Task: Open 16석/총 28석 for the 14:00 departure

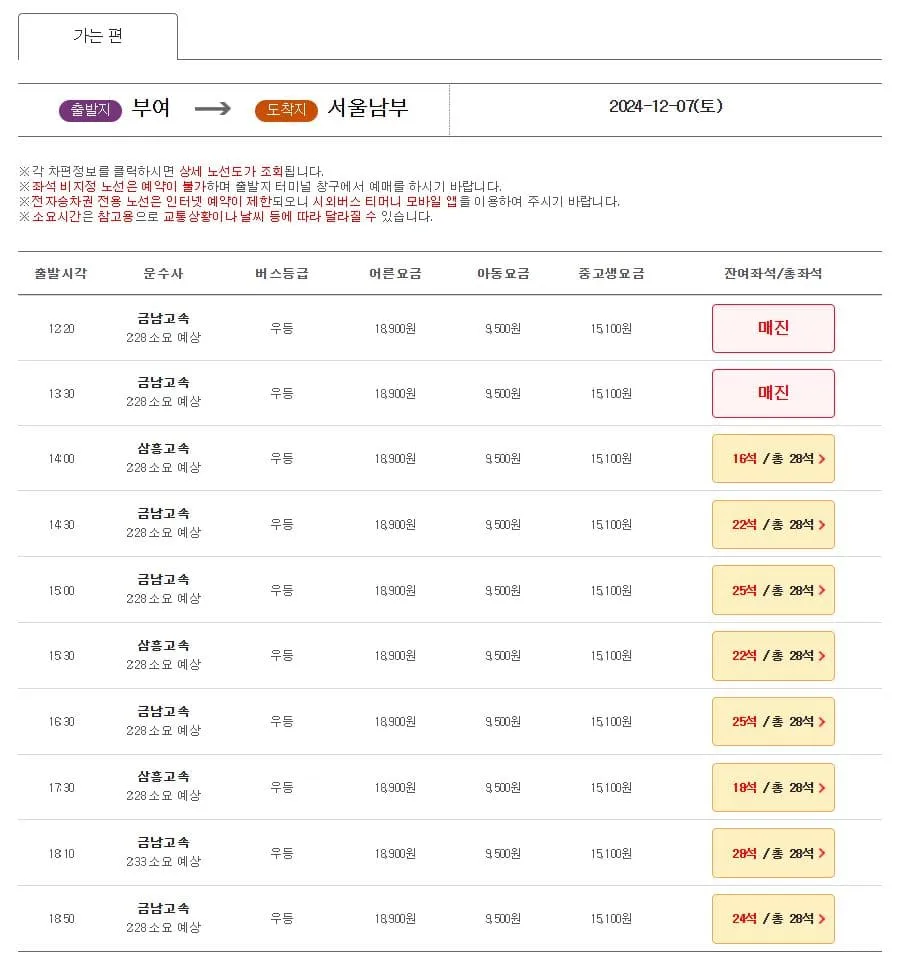Action: 772,458
